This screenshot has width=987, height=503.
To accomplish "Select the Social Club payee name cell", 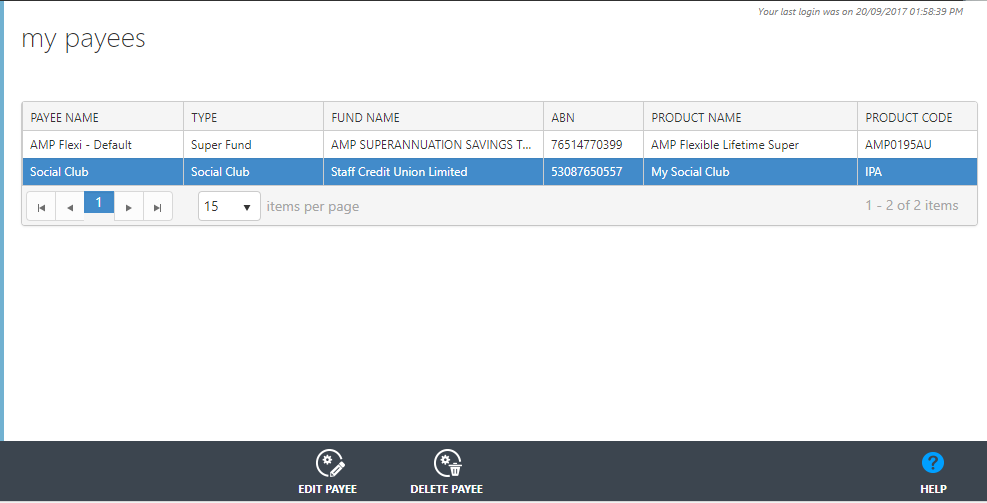I will point(103,172).
